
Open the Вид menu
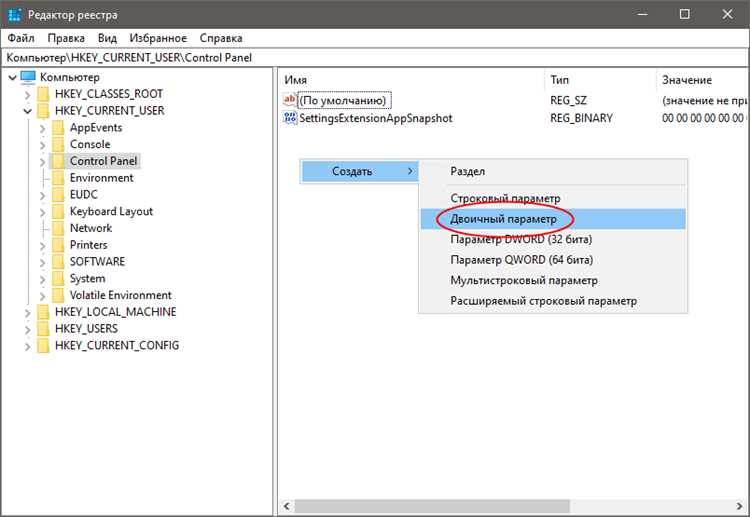(x=107, y=38)
